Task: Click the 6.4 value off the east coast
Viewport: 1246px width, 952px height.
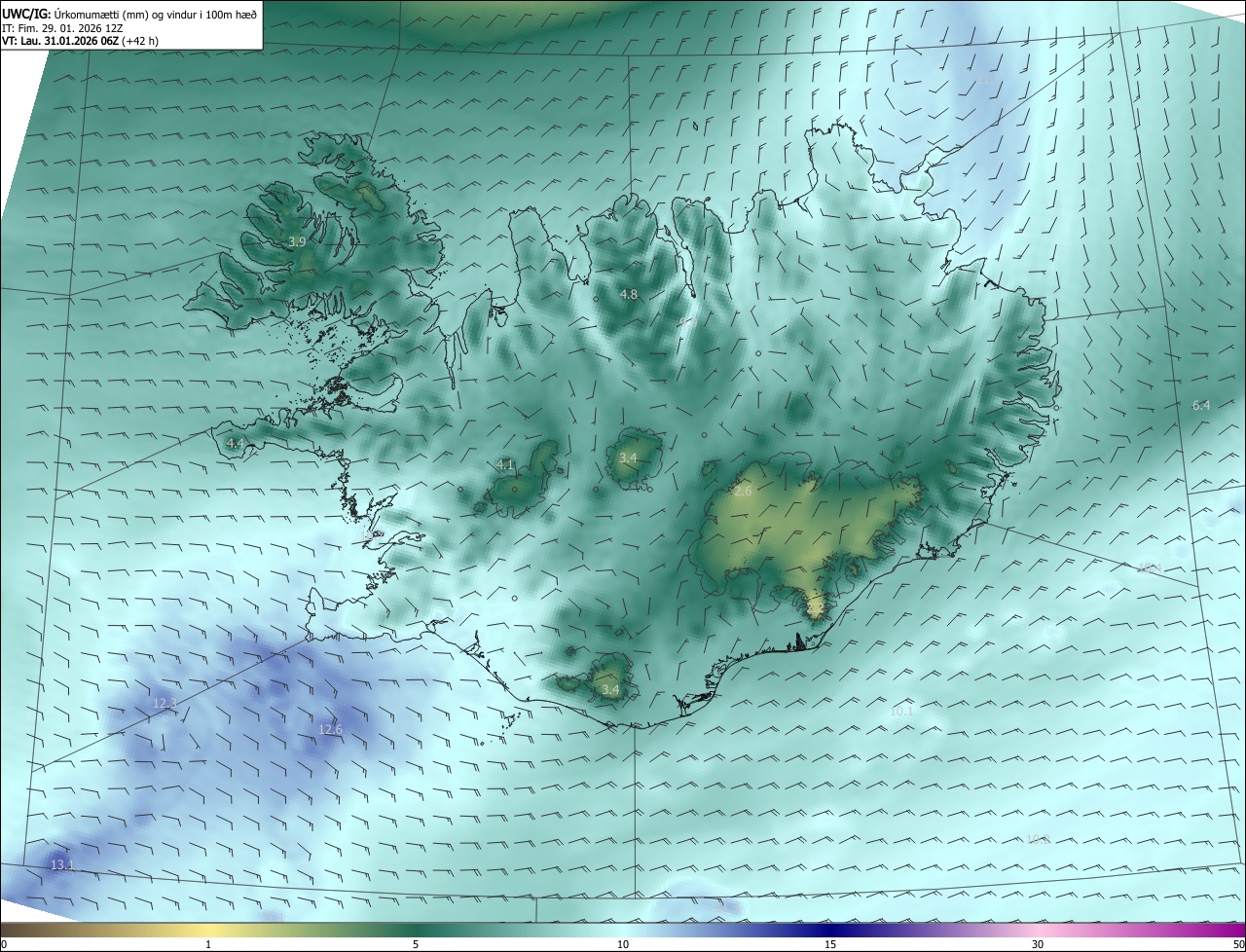Action: 1201,405
